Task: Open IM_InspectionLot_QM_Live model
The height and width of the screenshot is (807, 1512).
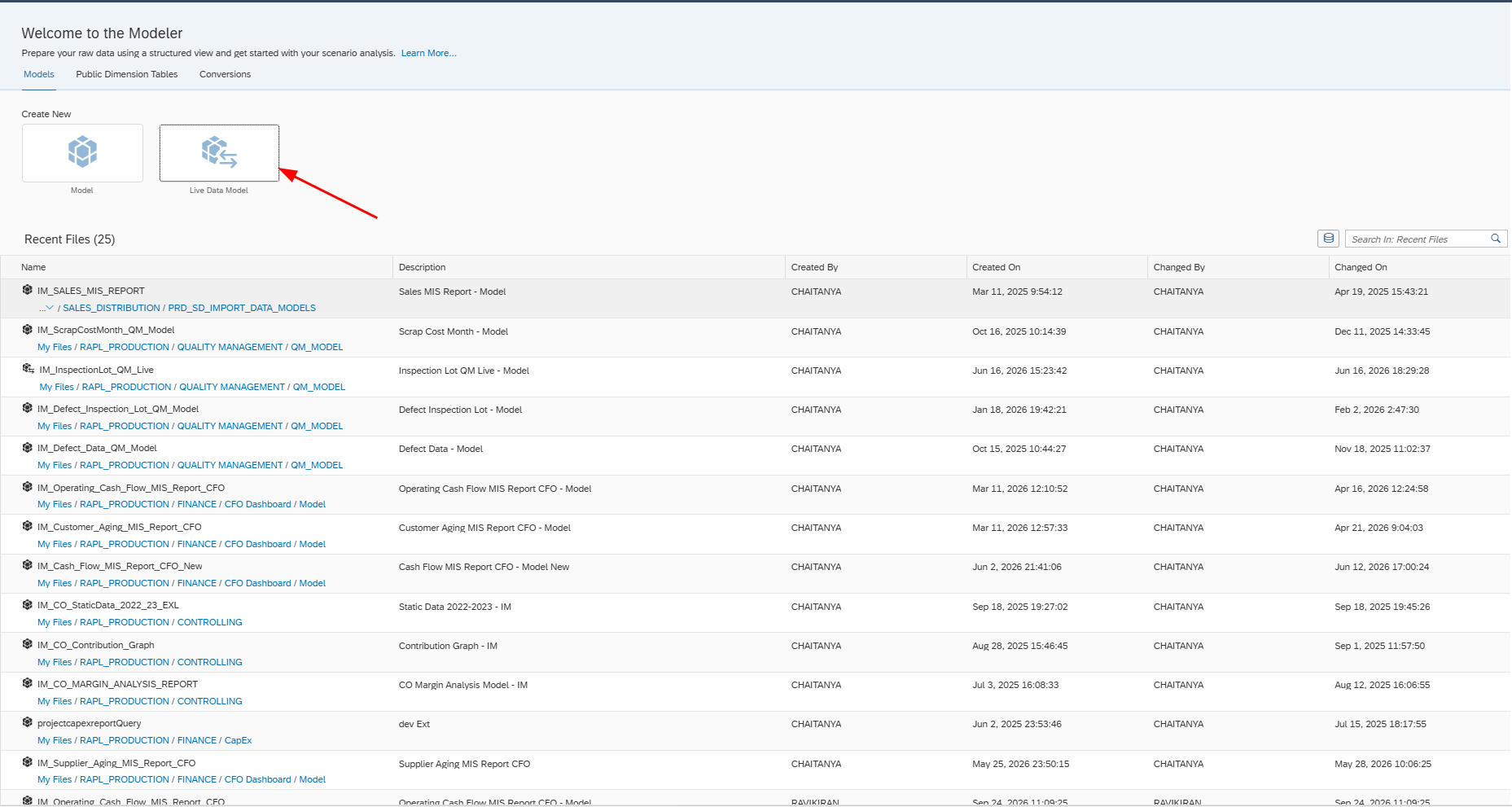Action: 96,370
